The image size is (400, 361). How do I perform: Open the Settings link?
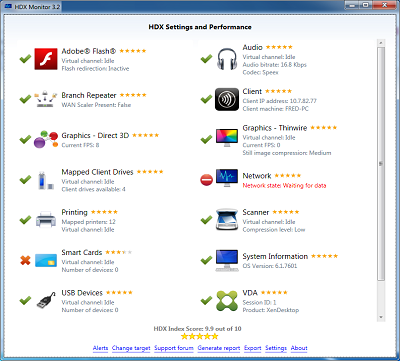point(276,348)
